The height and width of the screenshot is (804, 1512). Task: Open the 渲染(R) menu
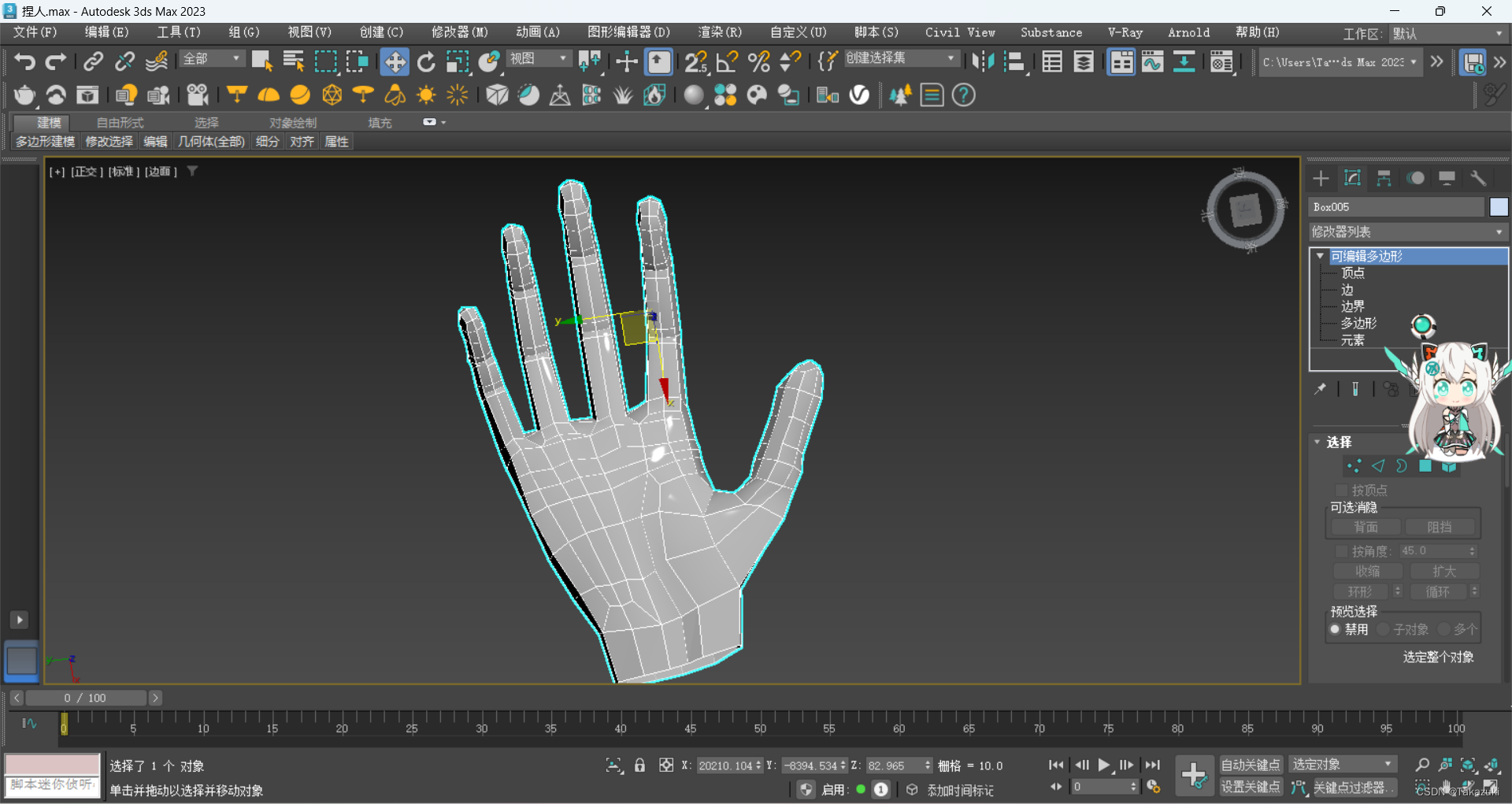click(x=719, y=32)
